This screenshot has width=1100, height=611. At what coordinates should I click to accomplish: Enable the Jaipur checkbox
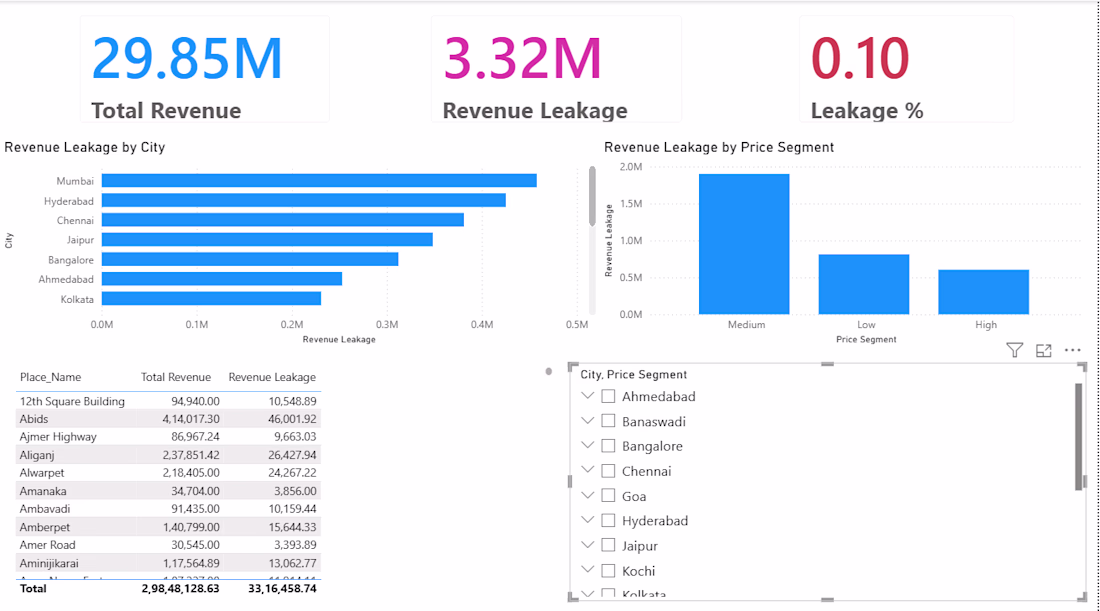click(608, 546)
